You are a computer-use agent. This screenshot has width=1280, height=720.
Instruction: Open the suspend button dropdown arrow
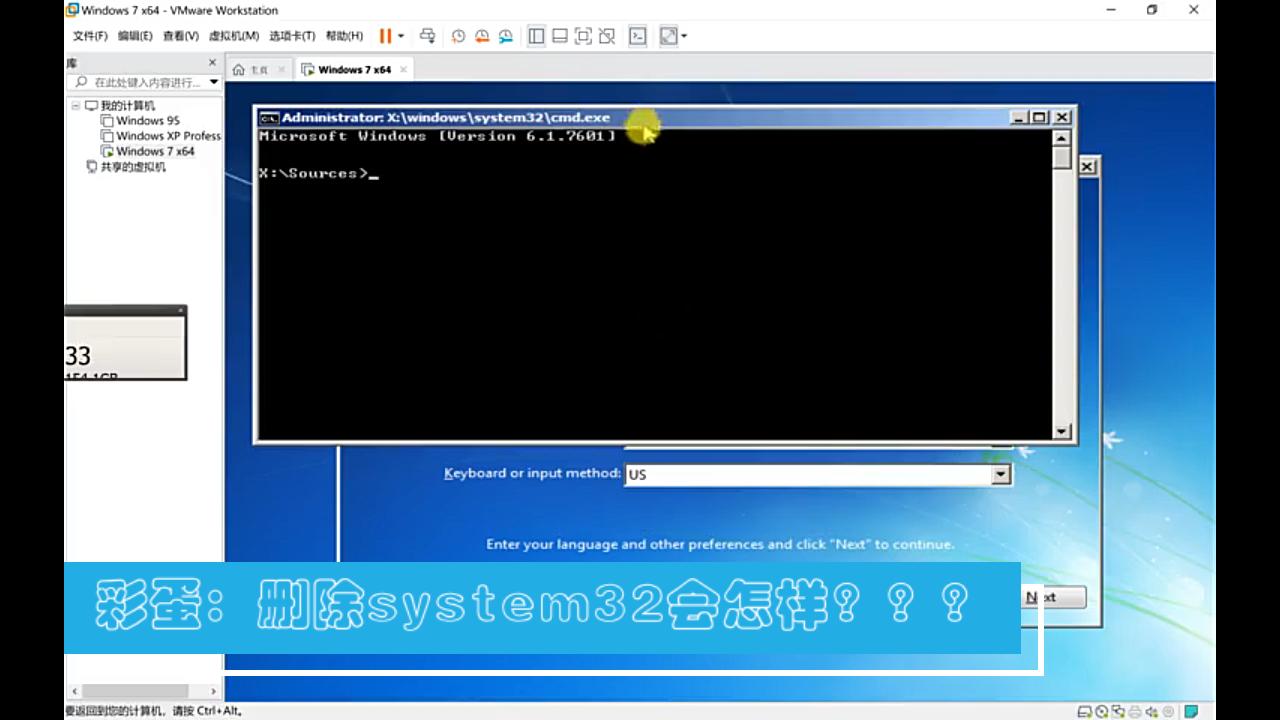pyautogui.click(x=400, y=36)
